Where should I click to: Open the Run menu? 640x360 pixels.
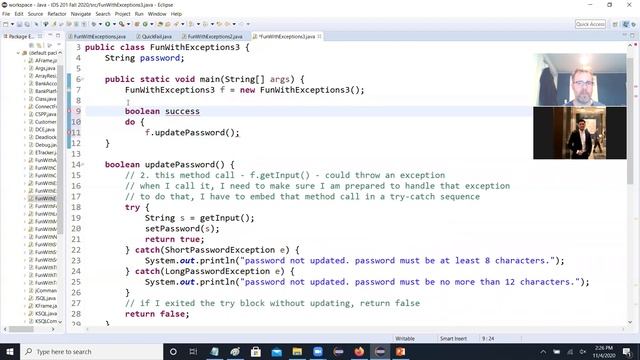click(x=139, y=14)
